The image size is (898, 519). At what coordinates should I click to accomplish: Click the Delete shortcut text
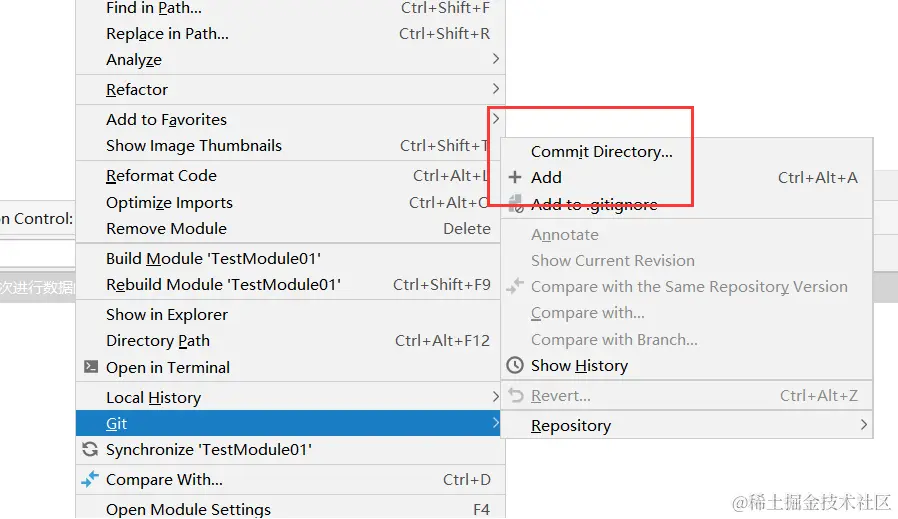click(467, 229)
